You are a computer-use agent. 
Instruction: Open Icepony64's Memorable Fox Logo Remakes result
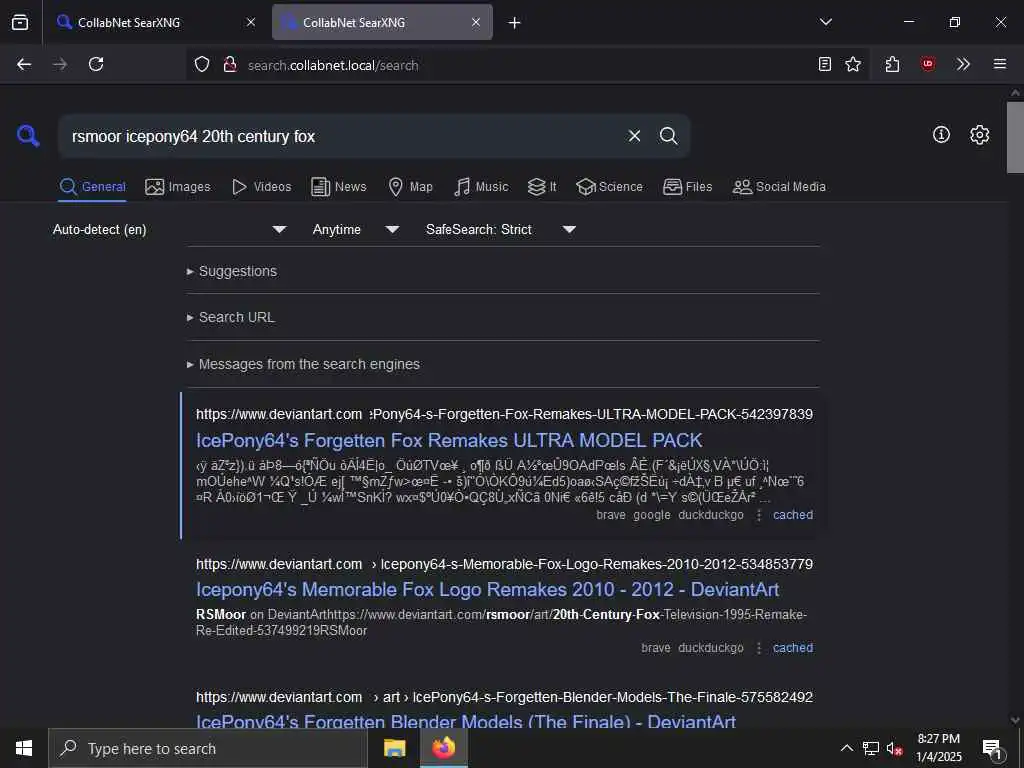[487, 590]
